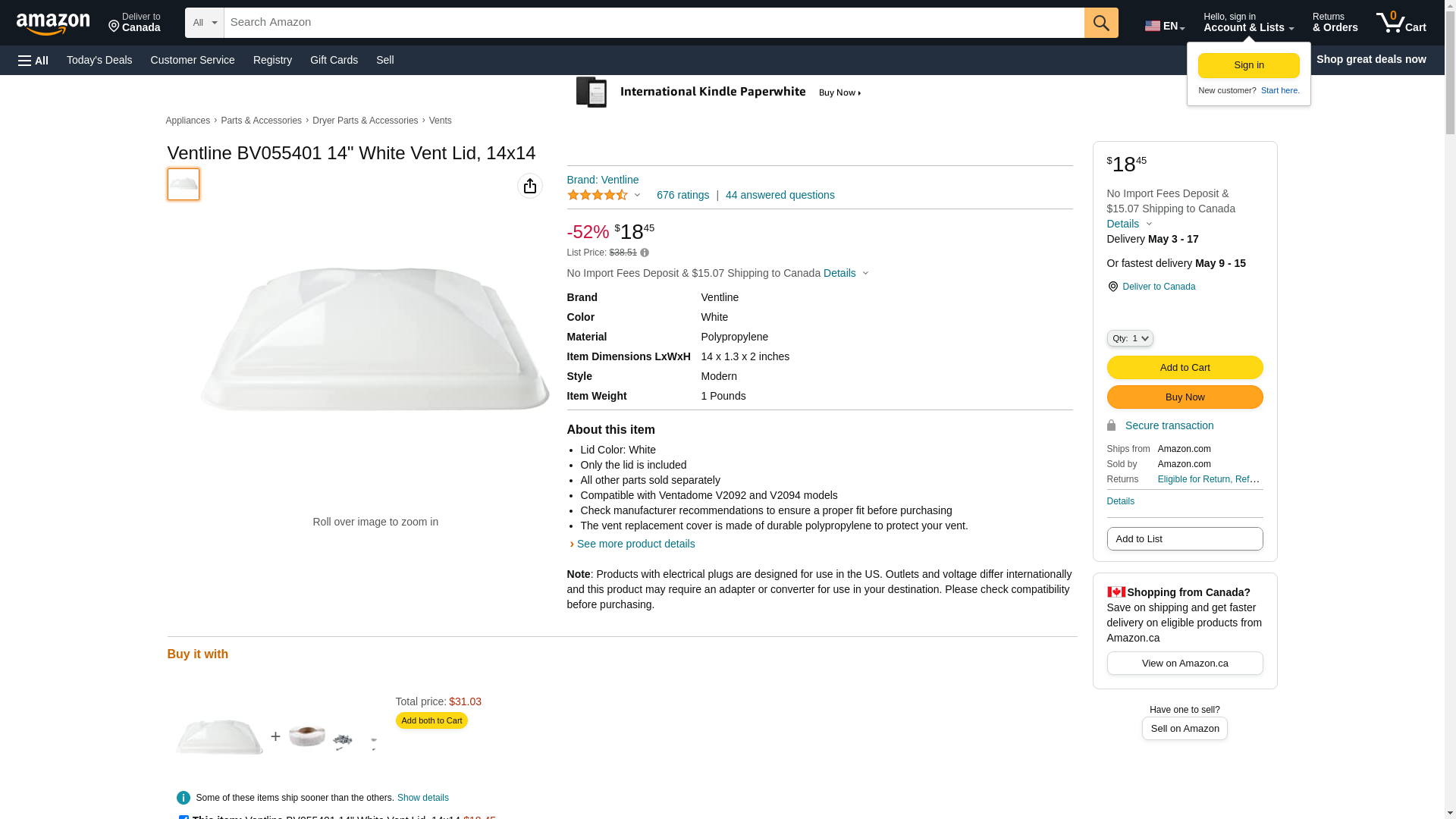1456x819 pixels.
Task: Expand the search category All dropdown
Action: coord(204,23)
